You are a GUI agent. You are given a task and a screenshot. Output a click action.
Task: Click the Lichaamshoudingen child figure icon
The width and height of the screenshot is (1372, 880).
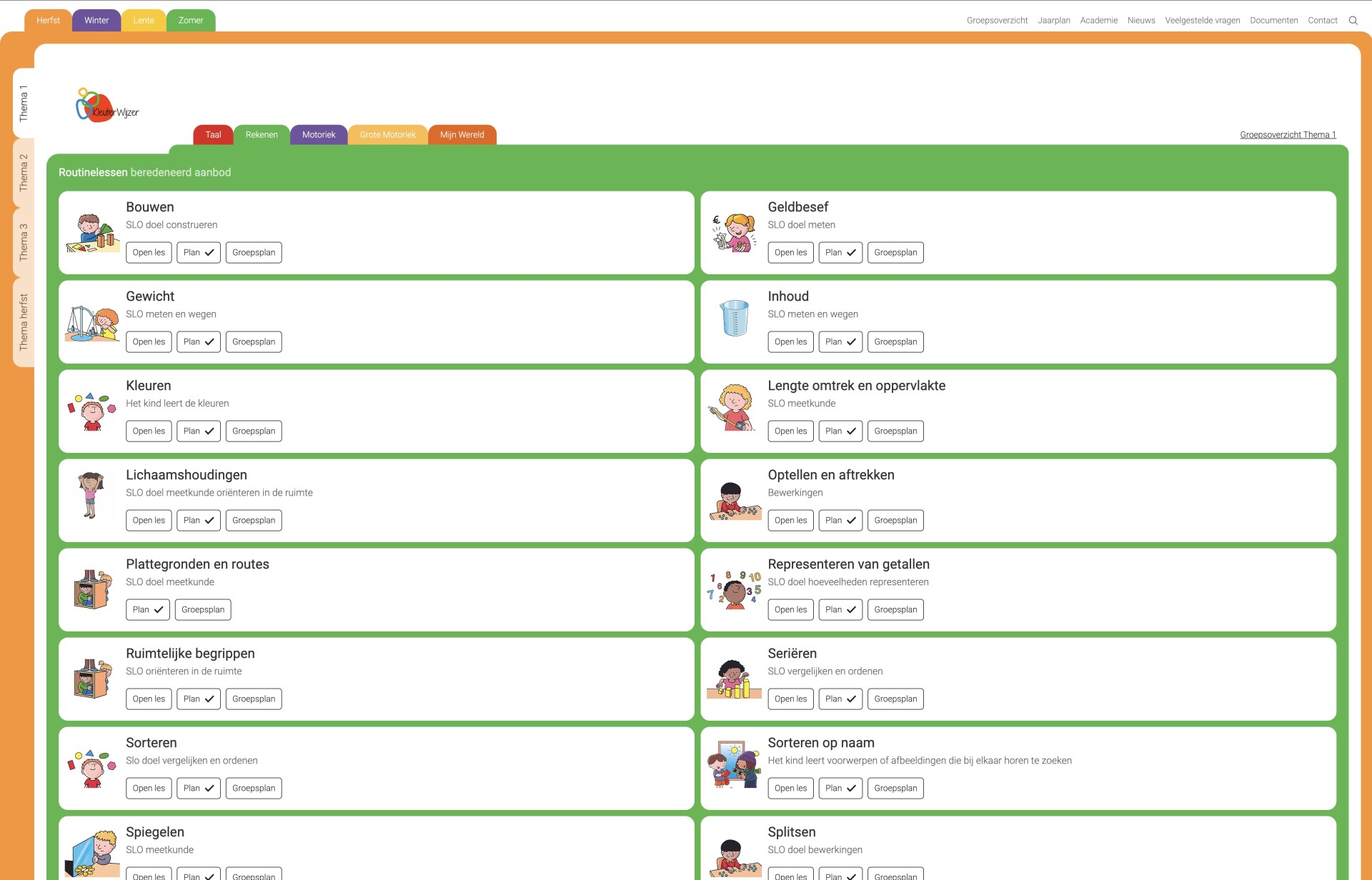pyautogui.click(x=91, y=494)
